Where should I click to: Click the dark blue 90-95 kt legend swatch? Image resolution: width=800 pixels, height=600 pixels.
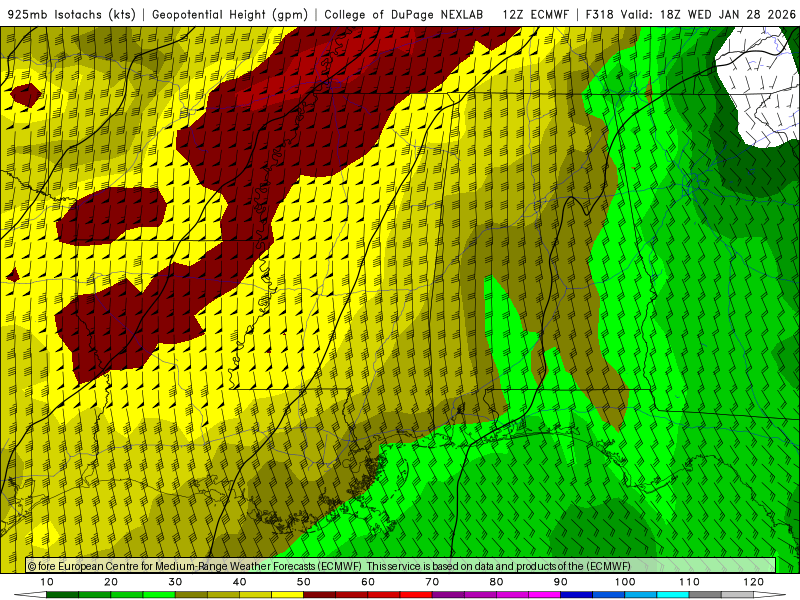[x=577, y=595]
